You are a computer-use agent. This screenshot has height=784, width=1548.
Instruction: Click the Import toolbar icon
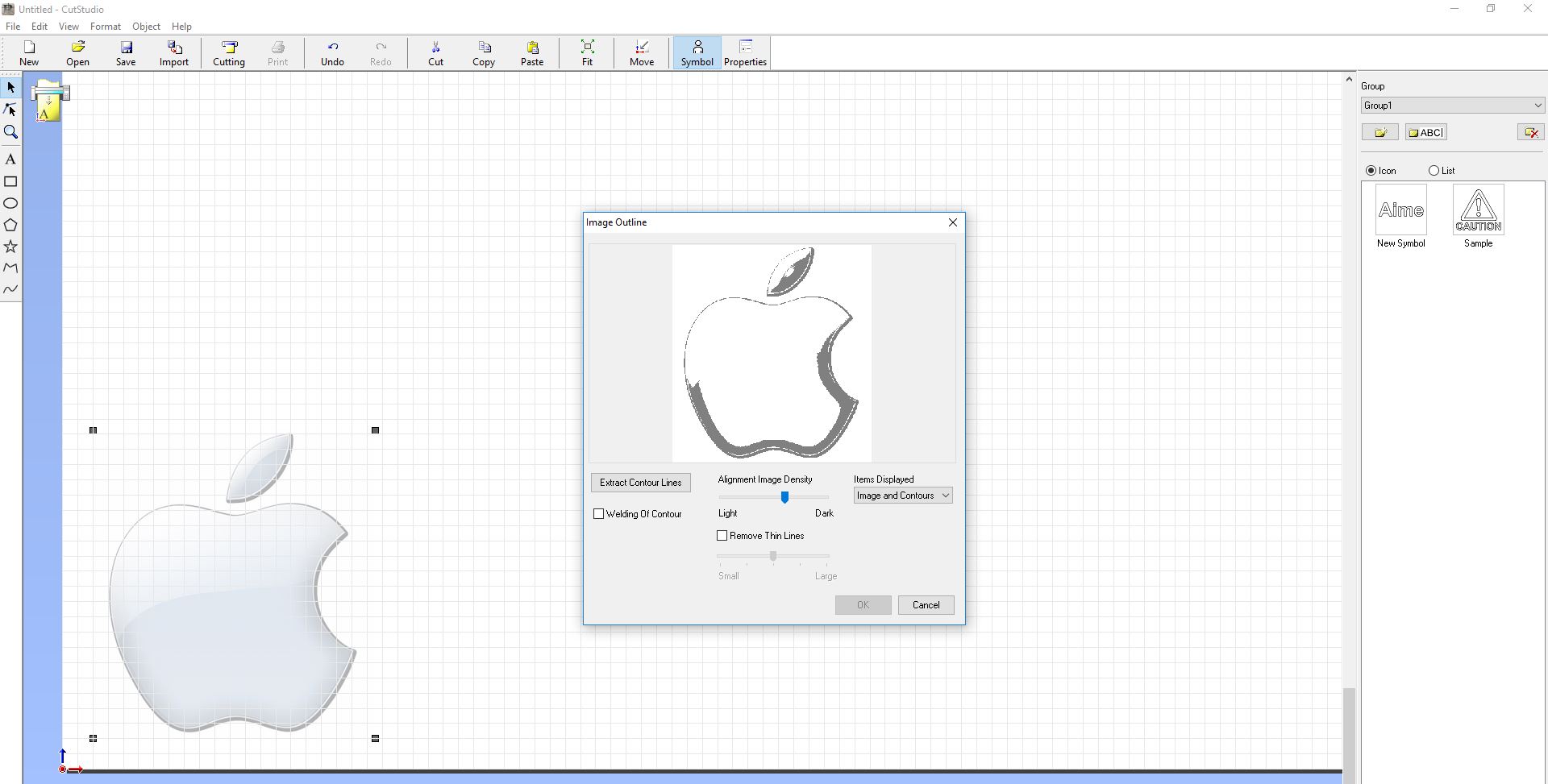coord(174,53)
